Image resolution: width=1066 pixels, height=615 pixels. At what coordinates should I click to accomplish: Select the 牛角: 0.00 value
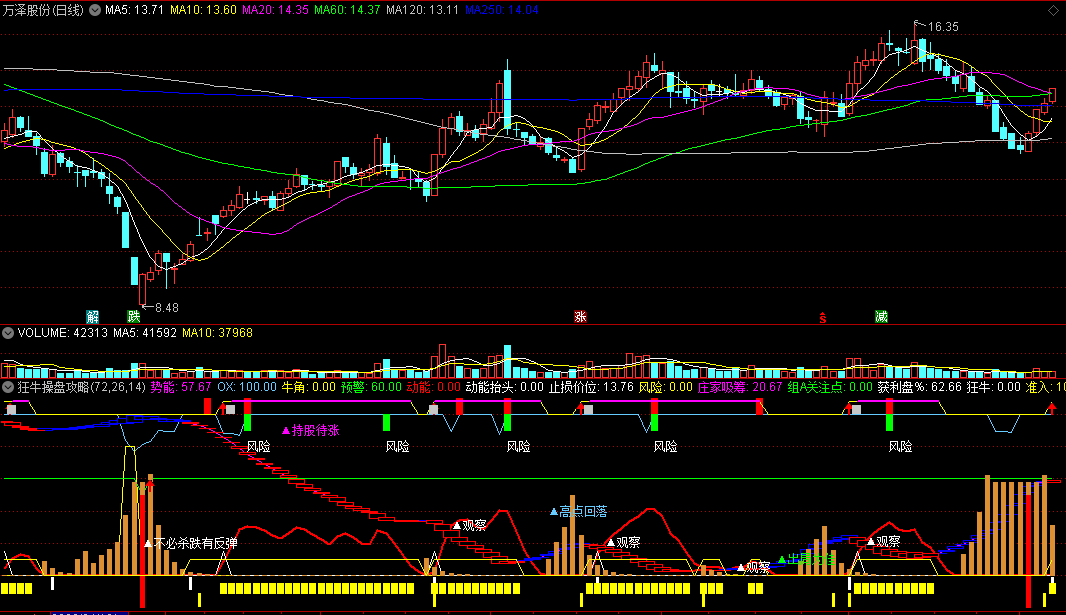click(309, 387)
